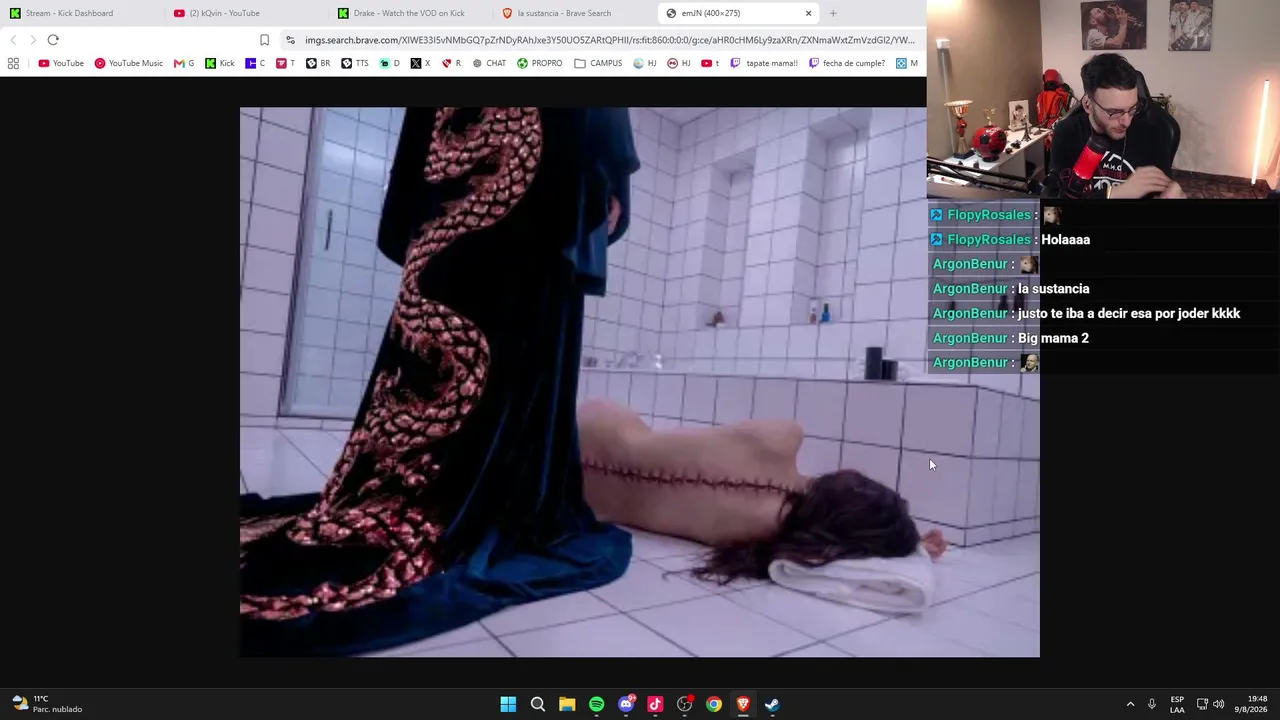Open File Explorer from the taskbar
This screenshot has width=1280, height=720.
(567, 704)
